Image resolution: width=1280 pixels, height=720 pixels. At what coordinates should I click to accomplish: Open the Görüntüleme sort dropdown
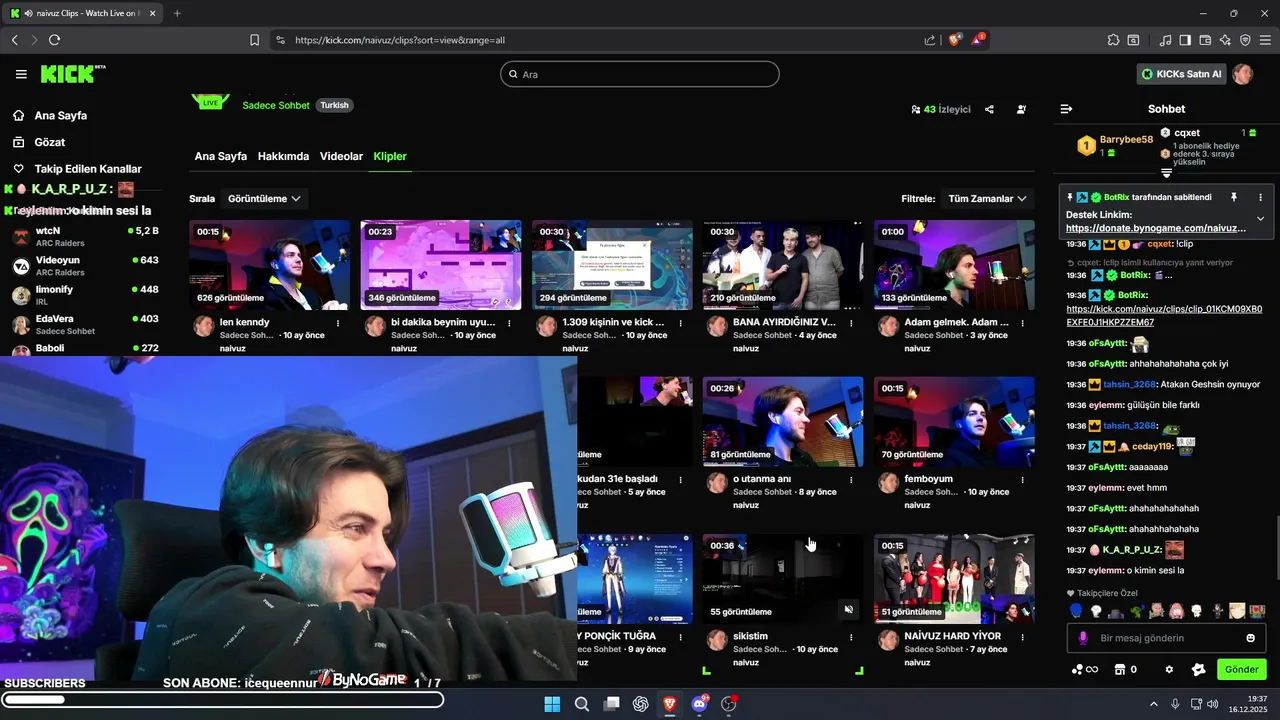265,199
